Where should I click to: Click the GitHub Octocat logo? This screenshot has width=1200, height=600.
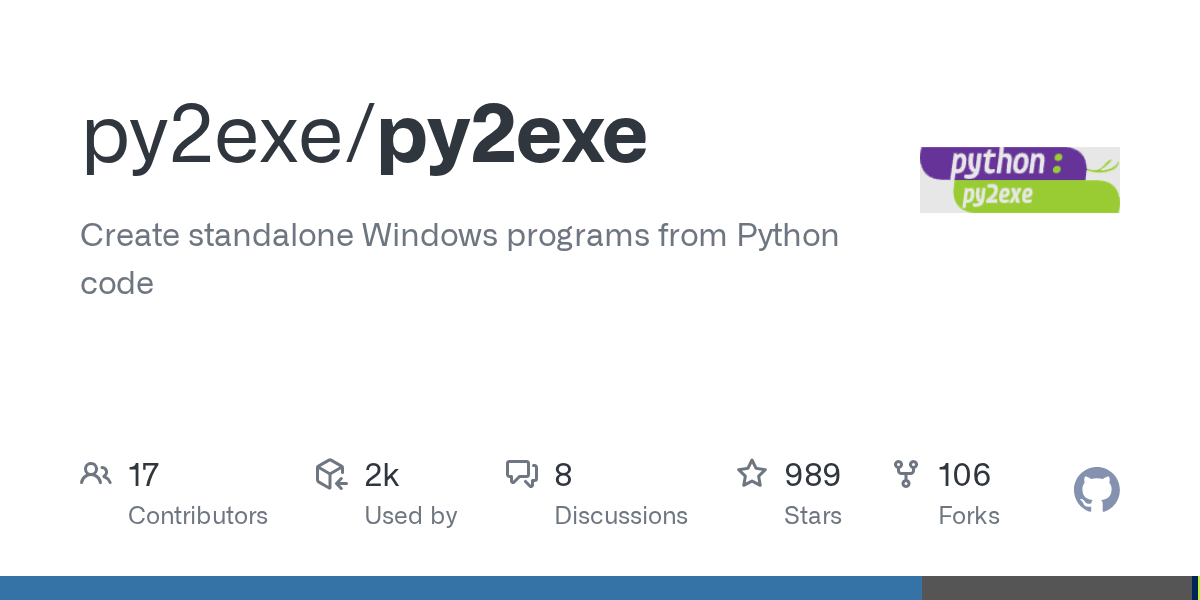[1096, 490]
